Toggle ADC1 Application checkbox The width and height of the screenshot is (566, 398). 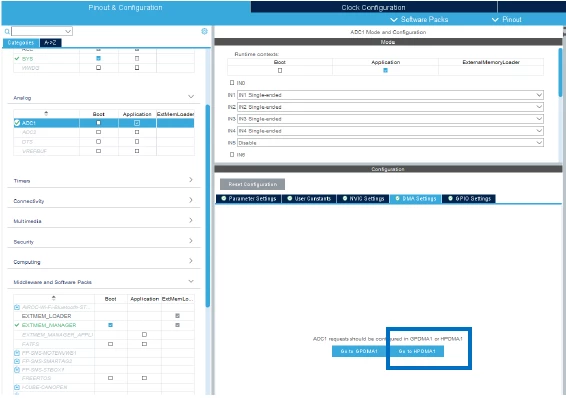[x=137, y=123]
